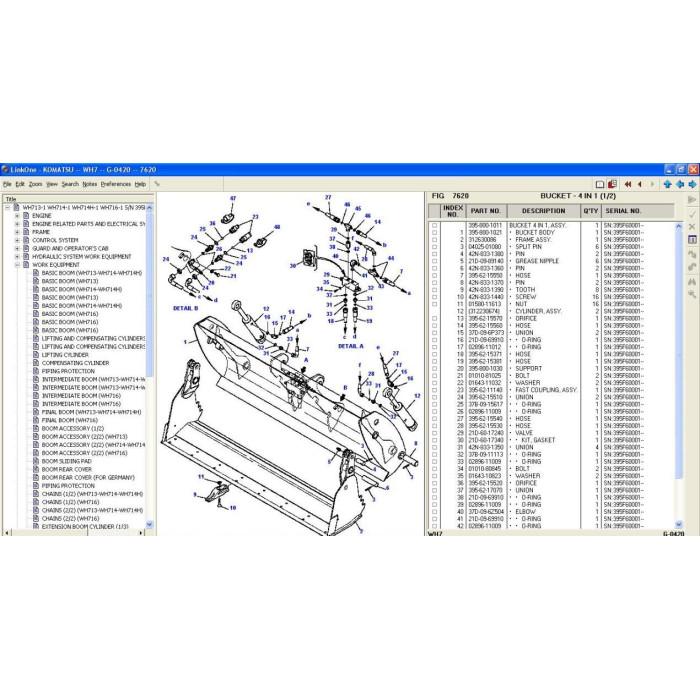Image resolution: width=700 pixels, height=700 pixels.
Task: Click the checkmark icon in right sidebar
Action: pyautogui.click(x=692, y=214)
